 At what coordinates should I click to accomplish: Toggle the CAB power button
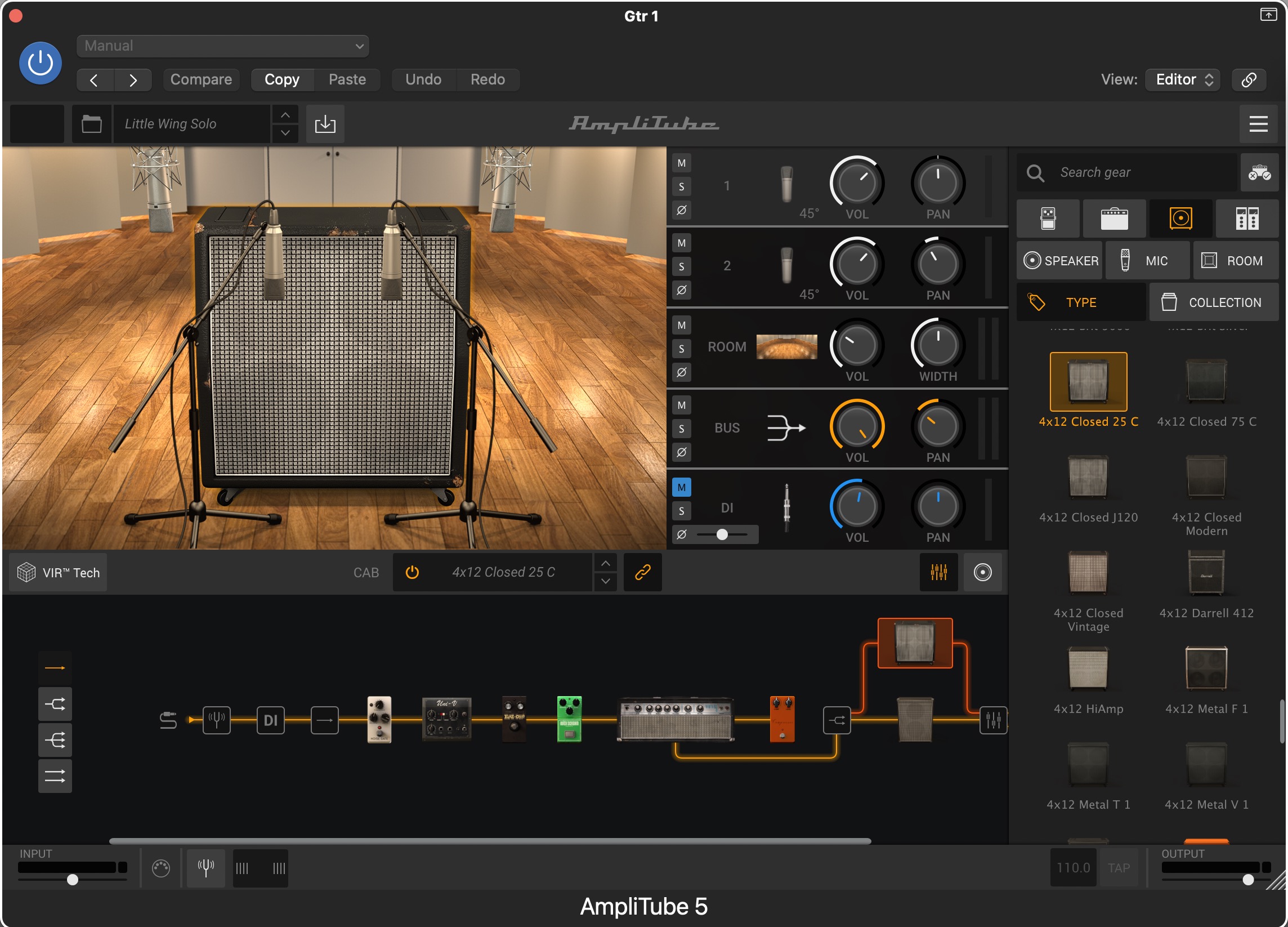(412, 572)
